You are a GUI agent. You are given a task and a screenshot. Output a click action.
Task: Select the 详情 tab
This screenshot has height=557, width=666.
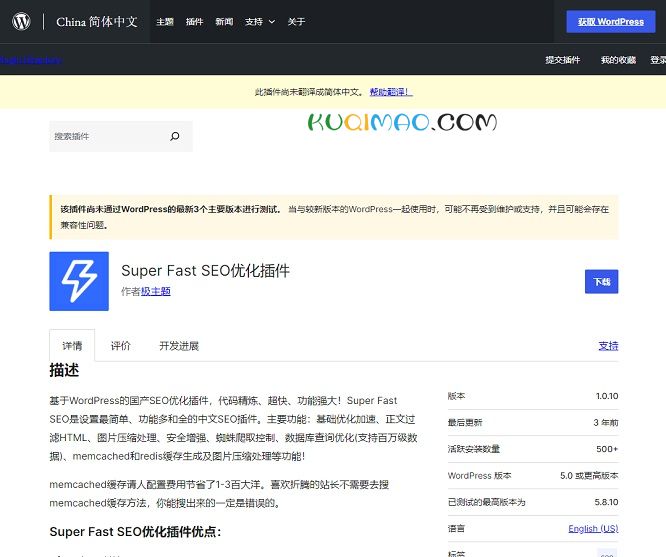click(x=72, y=346)
